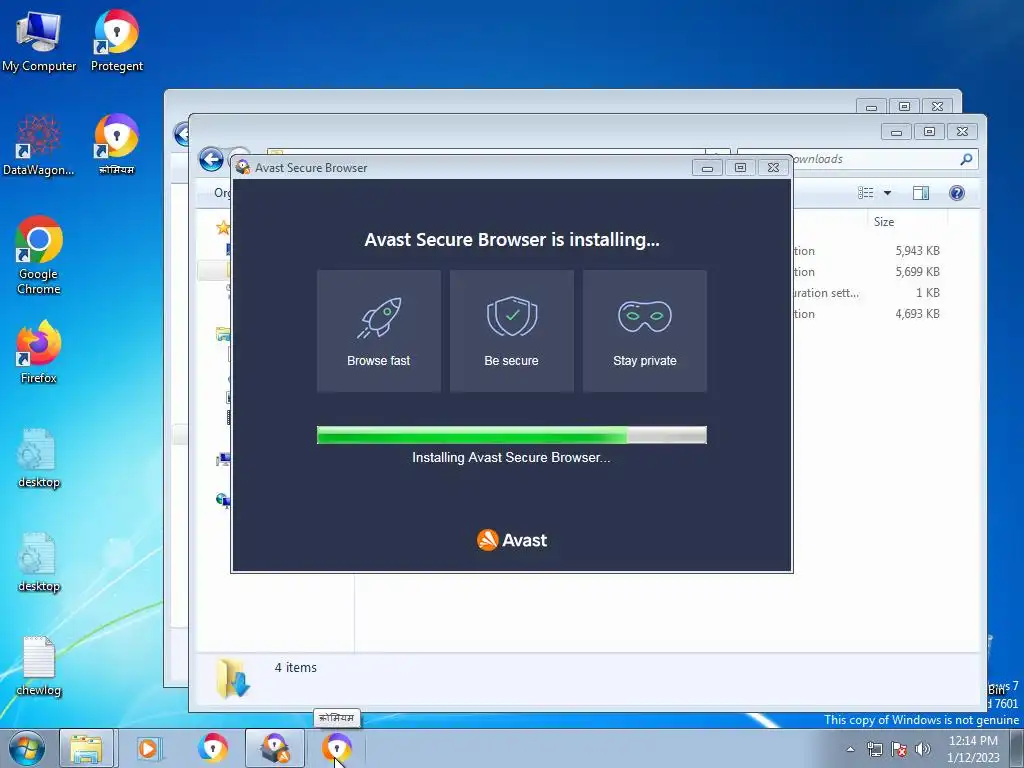The width and height of the screenshot is (1024, 768).
Task: Open the network tray icon
Action: tap(874, 749)
